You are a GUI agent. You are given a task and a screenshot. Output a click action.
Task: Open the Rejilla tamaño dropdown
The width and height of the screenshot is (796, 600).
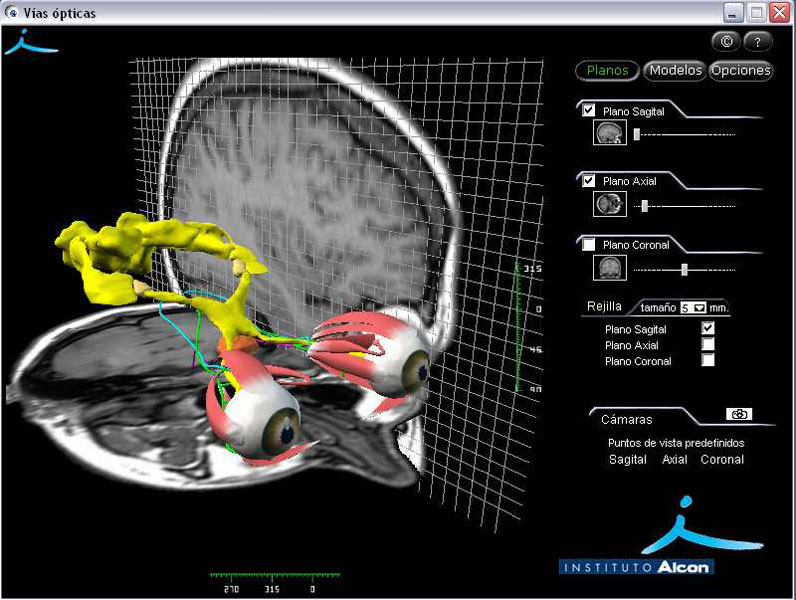693,308
